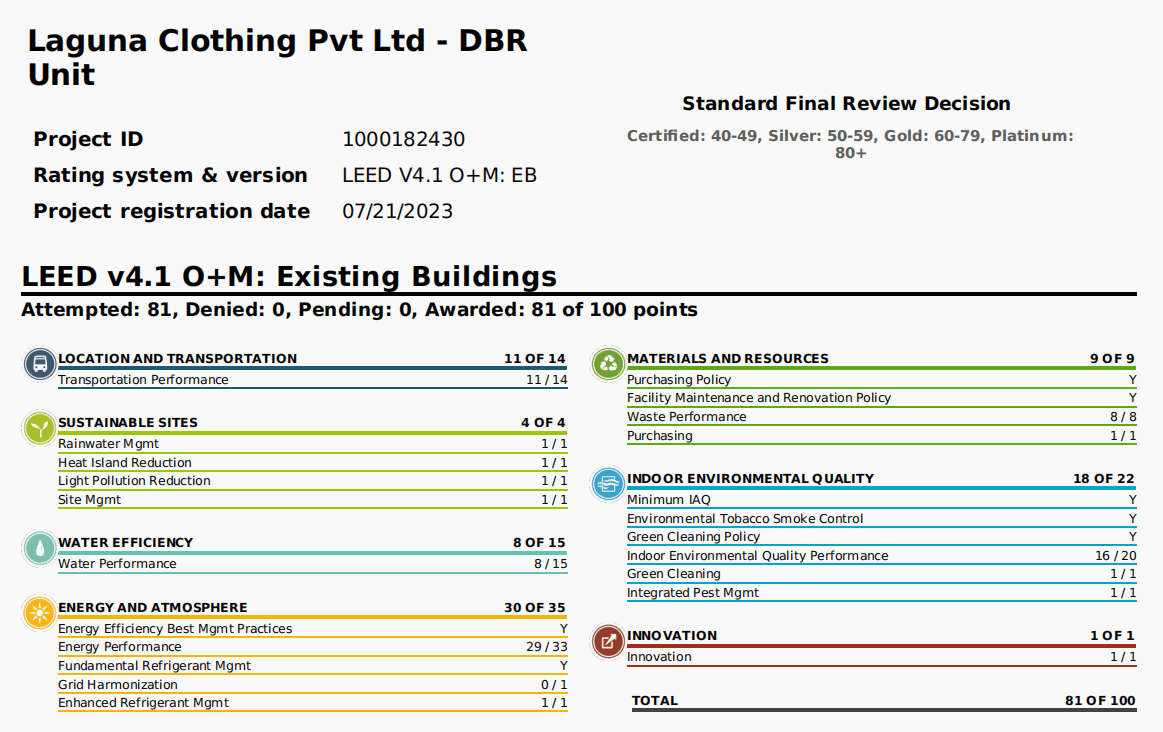
Task: Click the 'Light Pollution Reduction' credit
Action: pos(134,481)
